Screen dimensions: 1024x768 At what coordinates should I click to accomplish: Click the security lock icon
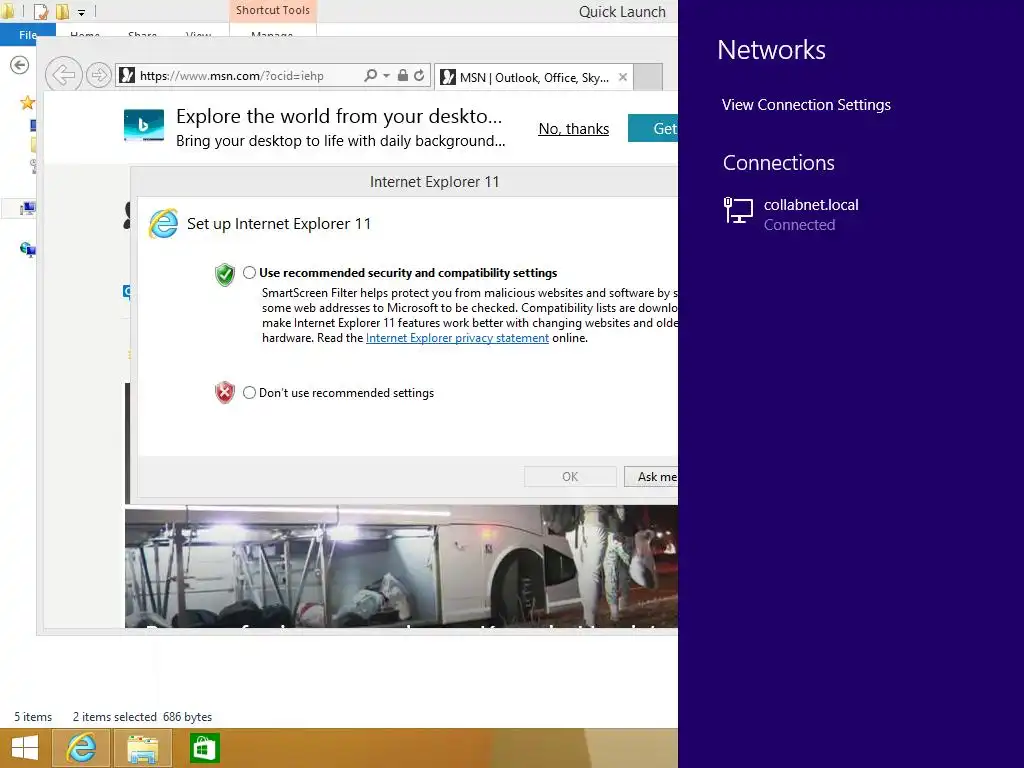pyautogui.click(x=403, y=76)
